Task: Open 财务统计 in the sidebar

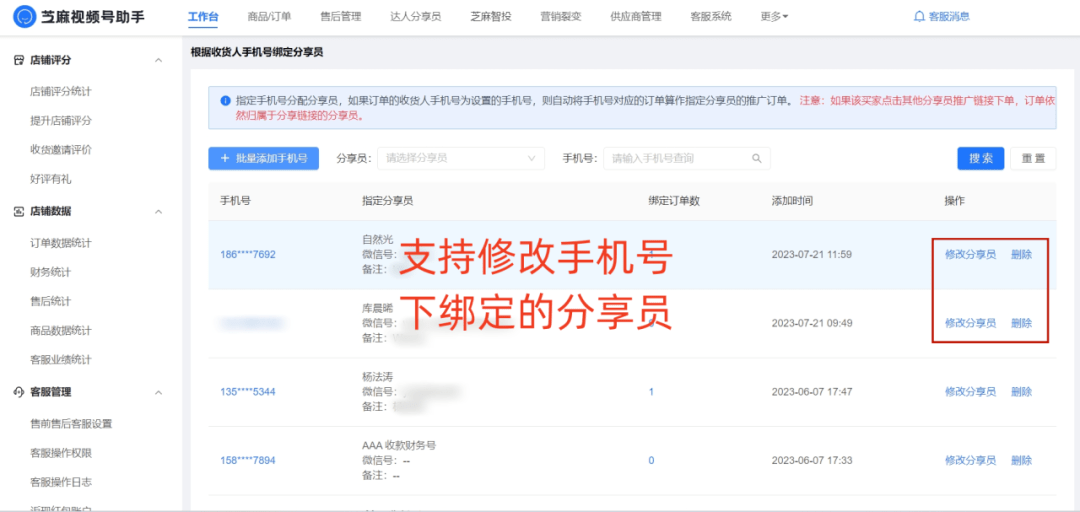Action: point(50,272)
